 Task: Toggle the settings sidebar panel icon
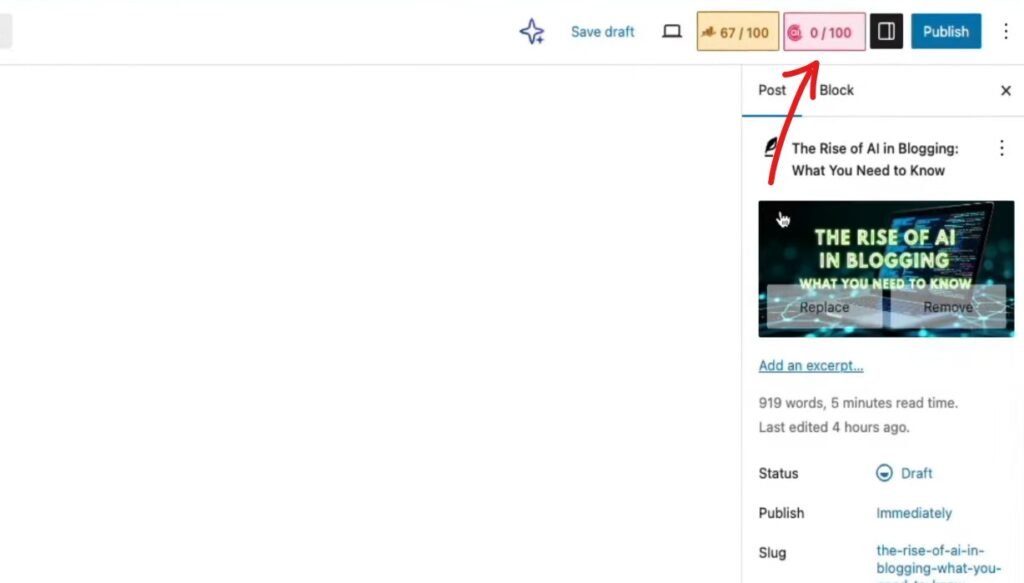[x=886, y=32]
